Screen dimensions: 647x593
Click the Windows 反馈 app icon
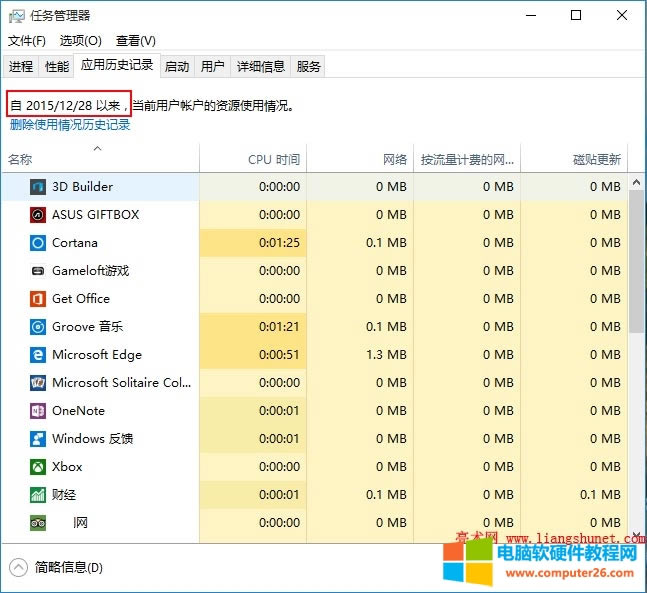point(38,439)
